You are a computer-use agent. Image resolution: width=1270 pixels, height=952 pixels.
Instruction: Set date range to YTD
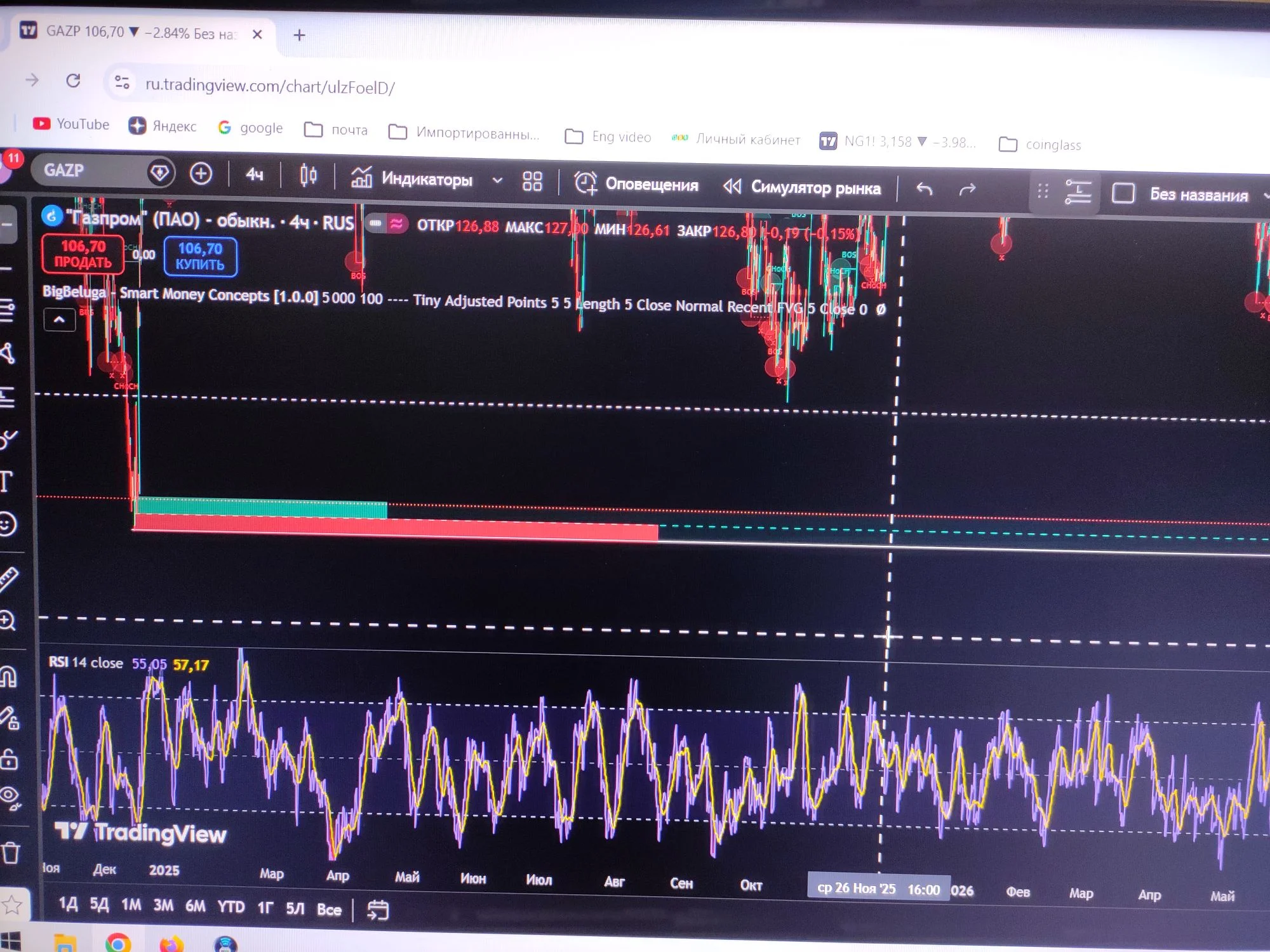[231, 907]
